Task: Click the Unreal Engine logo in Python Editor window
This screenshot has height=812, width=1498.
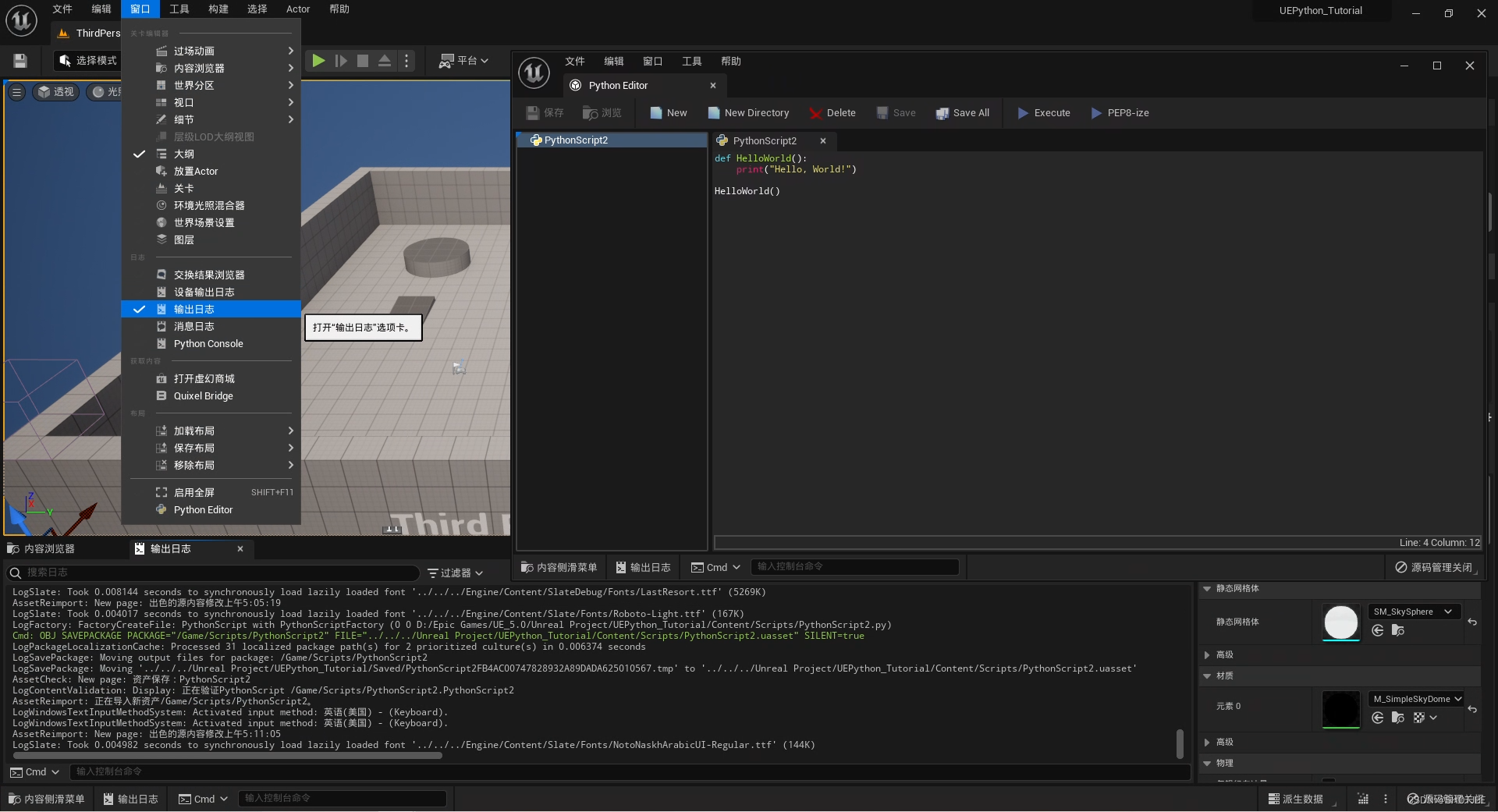Action: (534, 73)
